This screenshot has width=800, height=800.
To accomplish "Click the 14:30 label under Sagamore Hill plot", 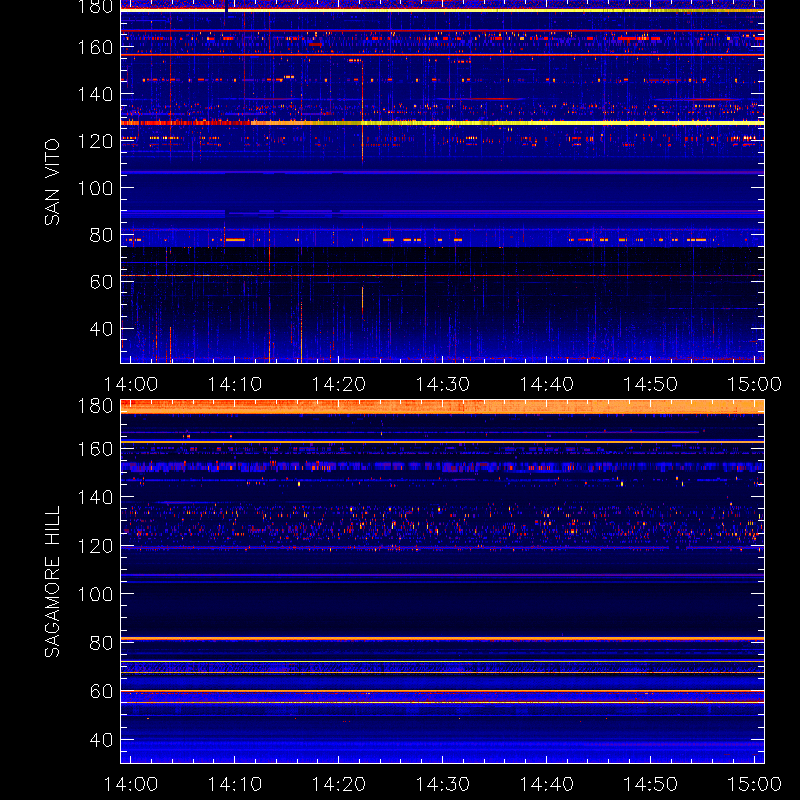I will tap(442, 784).
